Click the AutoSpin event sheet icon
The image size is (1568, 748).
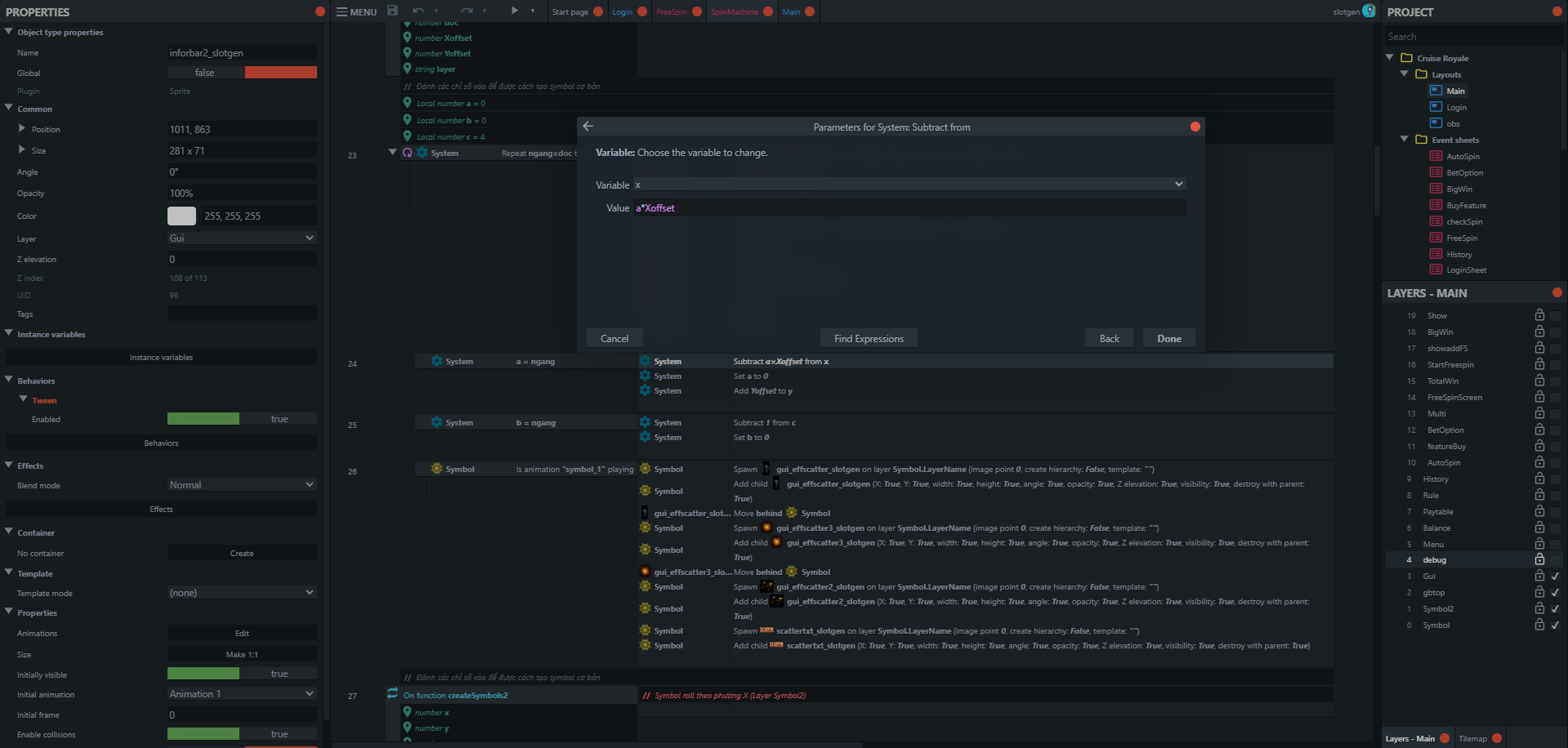pos(1436,156)
